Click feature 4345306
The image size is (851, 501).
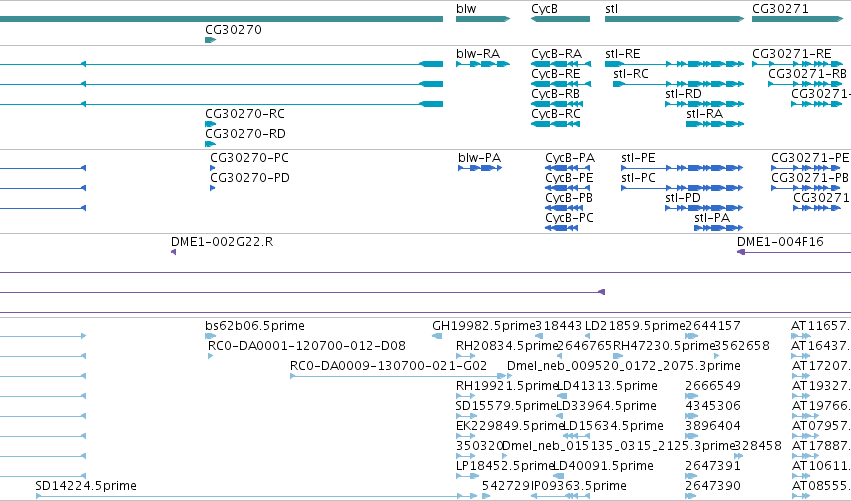pyautogui.click(x=691, y=416)
